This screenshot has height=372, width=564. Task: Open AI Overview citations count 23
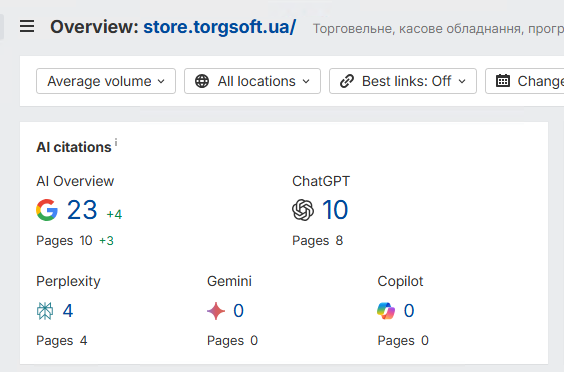(x=82, y=210)
